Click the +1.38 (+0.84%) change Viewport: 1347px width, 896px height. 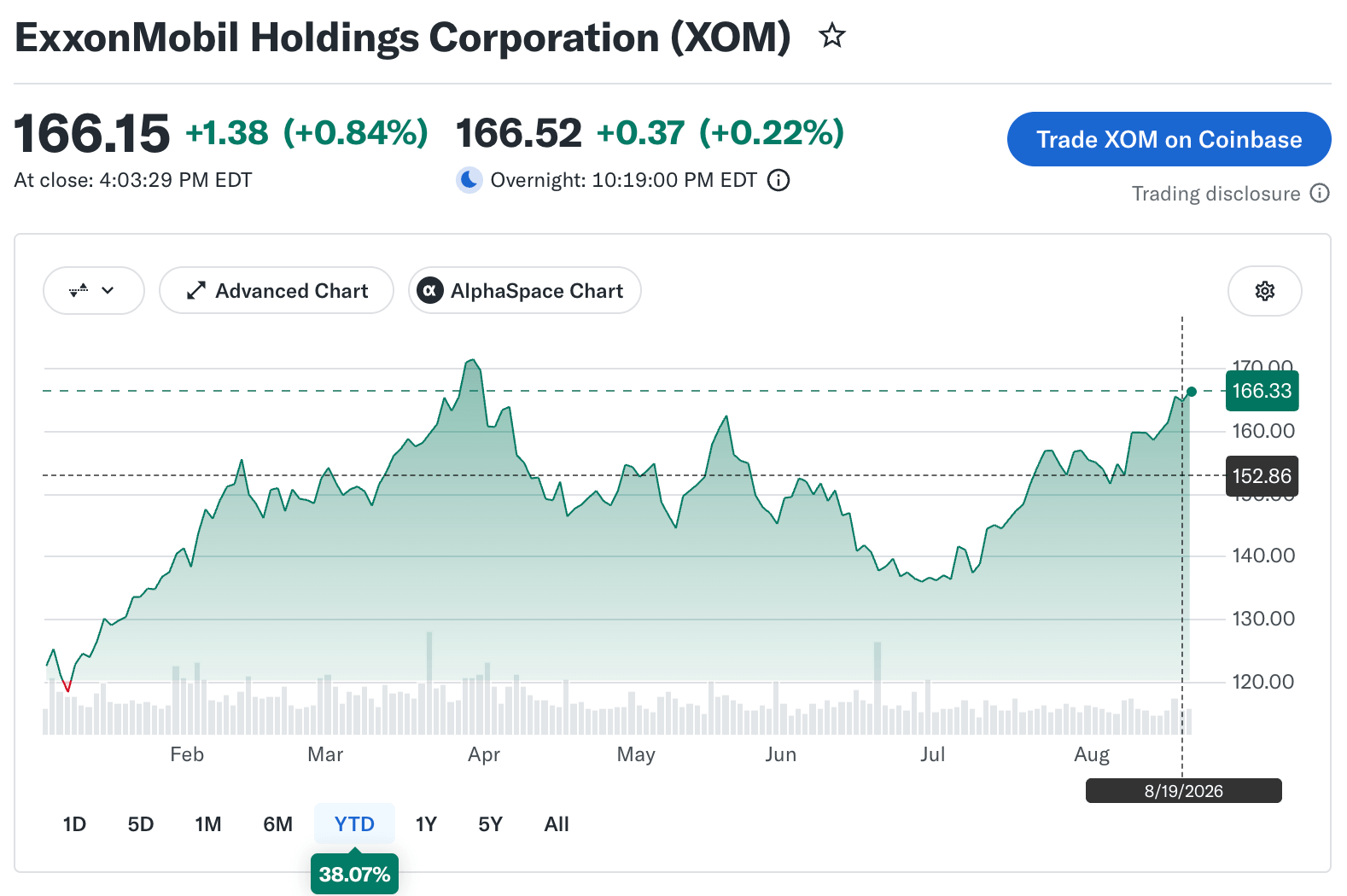coord(307,133)
